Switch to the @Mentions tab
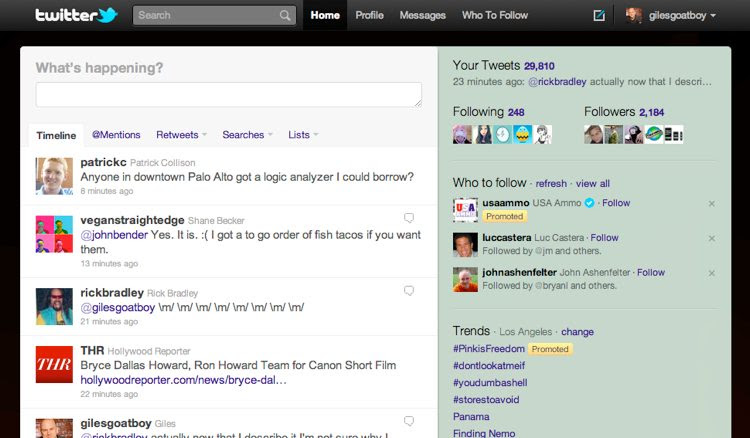 click(x=116, y=135)
